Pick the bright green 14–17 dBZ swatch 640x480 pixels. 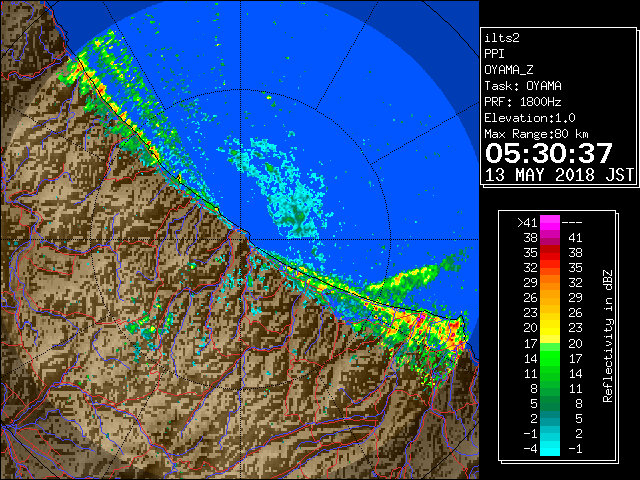point(550,358)
